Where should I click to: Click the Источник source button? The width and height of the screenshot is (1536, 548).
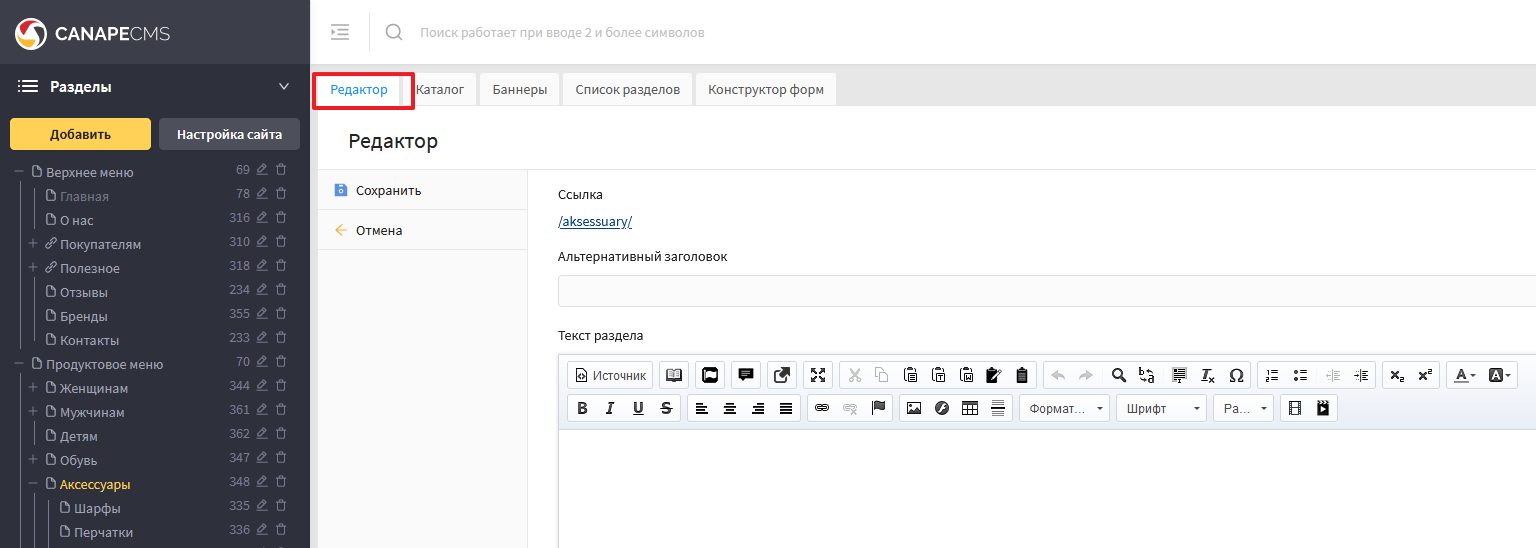pos(610,375)
